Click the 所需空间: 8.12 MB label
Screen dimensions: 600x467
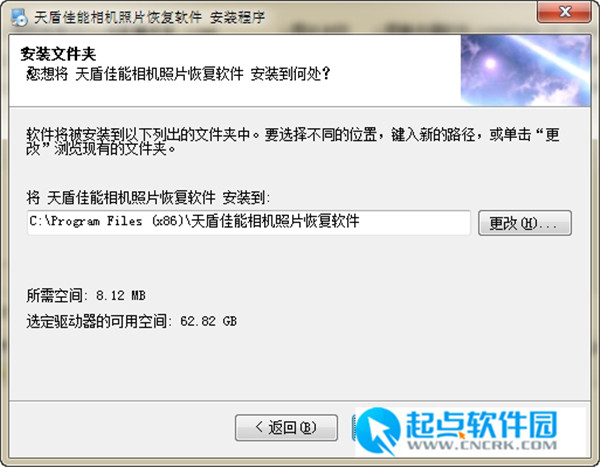click(86, 295)
